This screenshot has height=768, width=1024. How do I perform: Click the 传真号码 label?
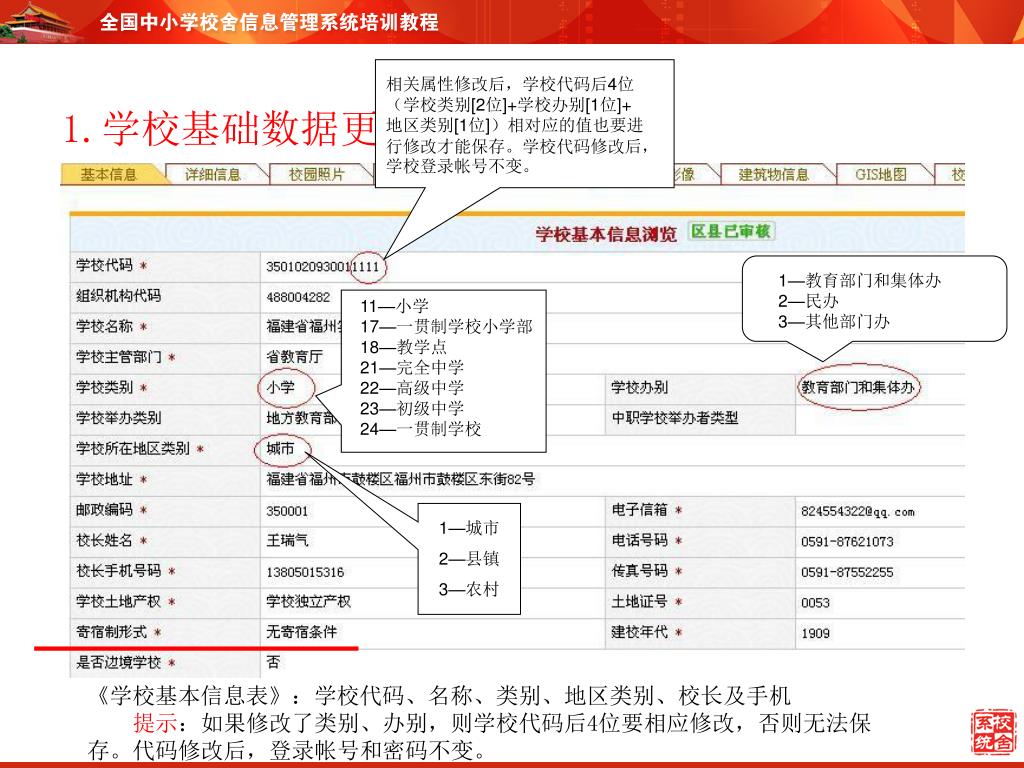click(x=639, y=571)
